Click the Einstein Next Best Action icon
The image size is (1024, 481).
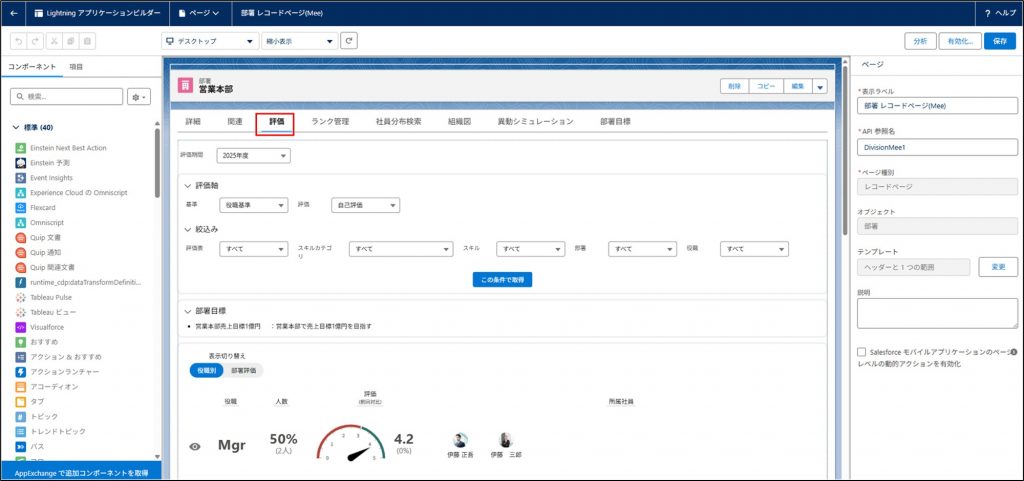click(21, 148)
